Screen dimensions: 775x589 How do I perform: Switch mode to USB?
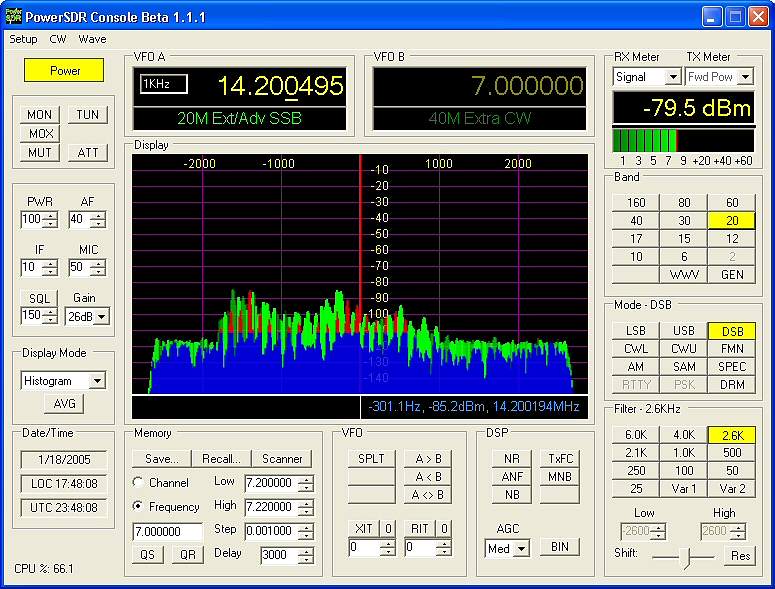point(684,331)
